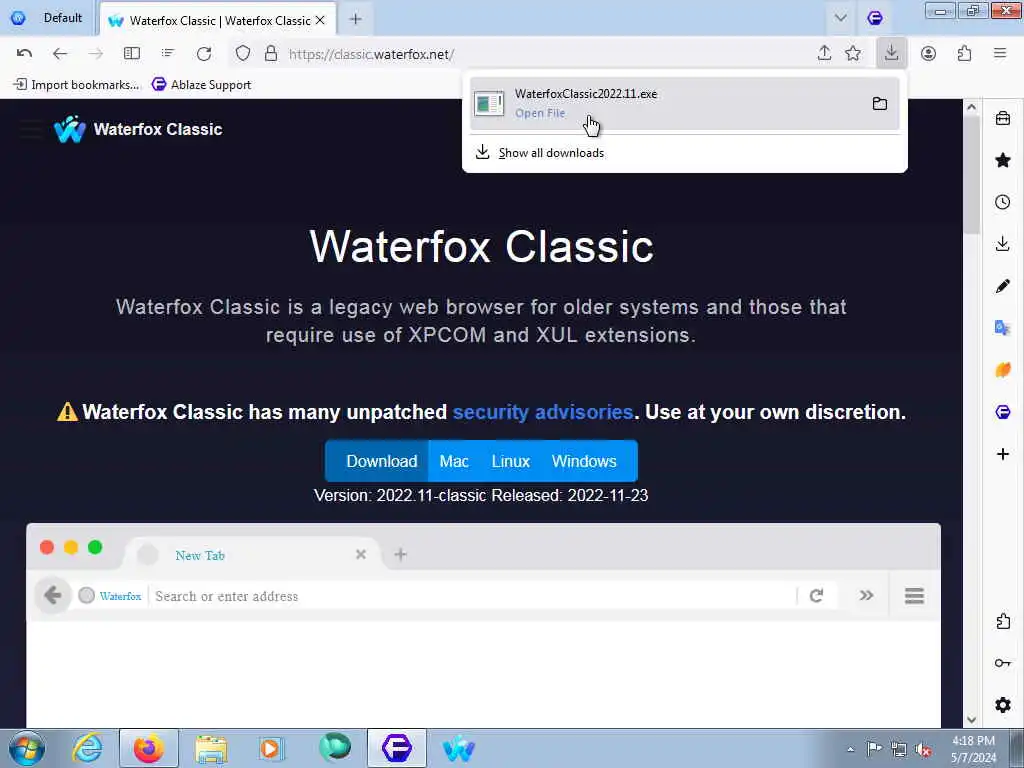The image size is (1024, 768).
Task: Open the orange leaf icon in sidebar
Action: (x=1002, y=370)
